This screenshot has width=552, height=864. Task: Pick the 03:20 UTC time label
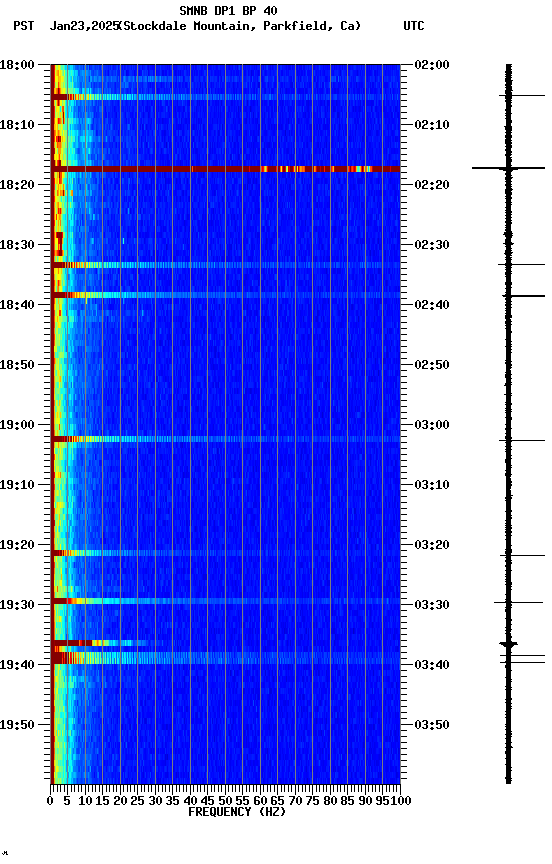click(432, 545)
